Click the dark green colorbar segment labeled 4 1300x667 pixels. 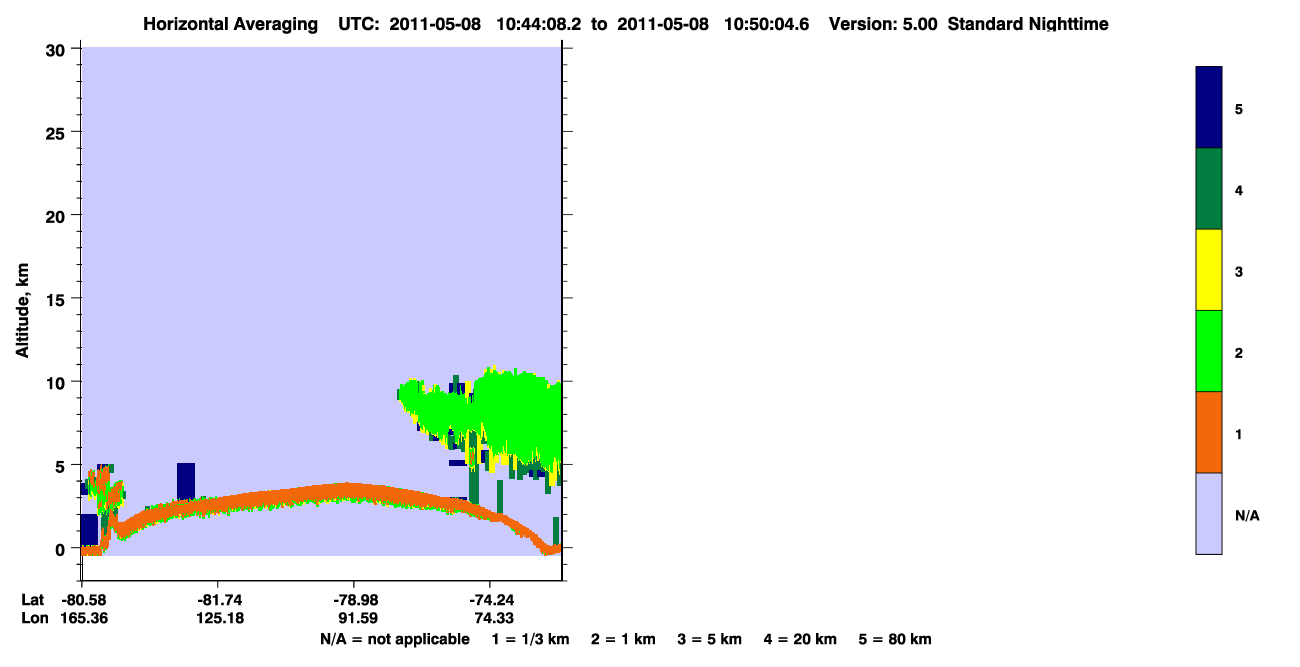(1209, 189)
